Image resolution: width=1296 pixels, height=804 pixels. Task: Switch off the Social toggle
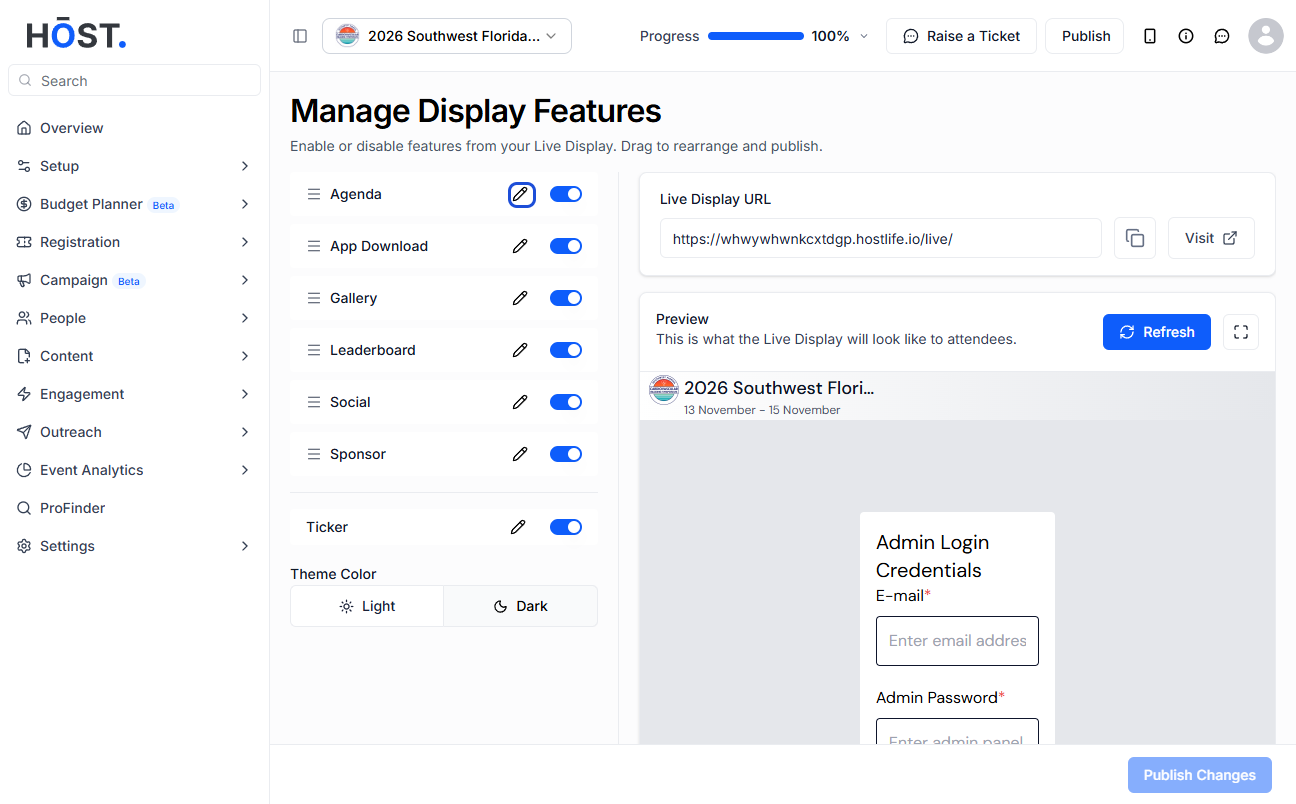pos(566,402)
